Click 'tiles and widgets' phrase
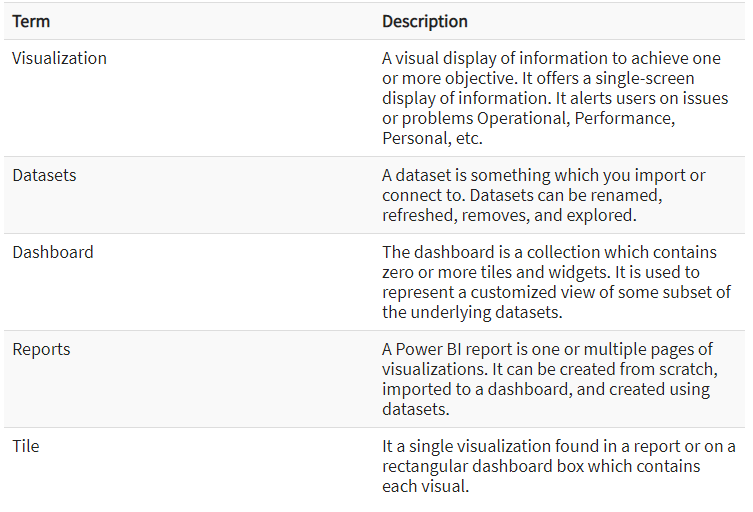 (x=544, y=272)
